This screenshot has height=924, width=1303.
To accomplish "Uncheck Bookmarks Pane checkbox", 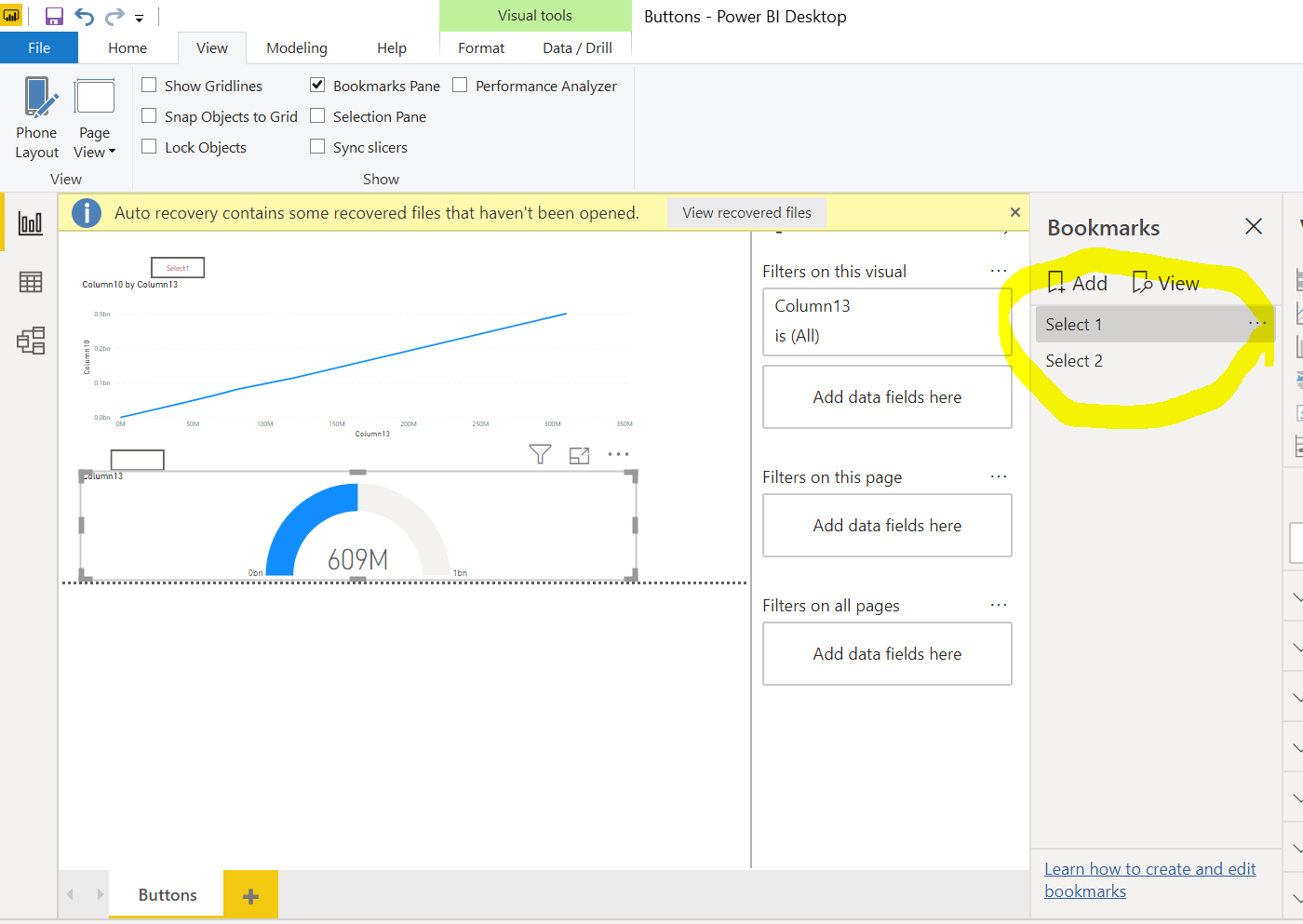I will [x=317, y=86].
